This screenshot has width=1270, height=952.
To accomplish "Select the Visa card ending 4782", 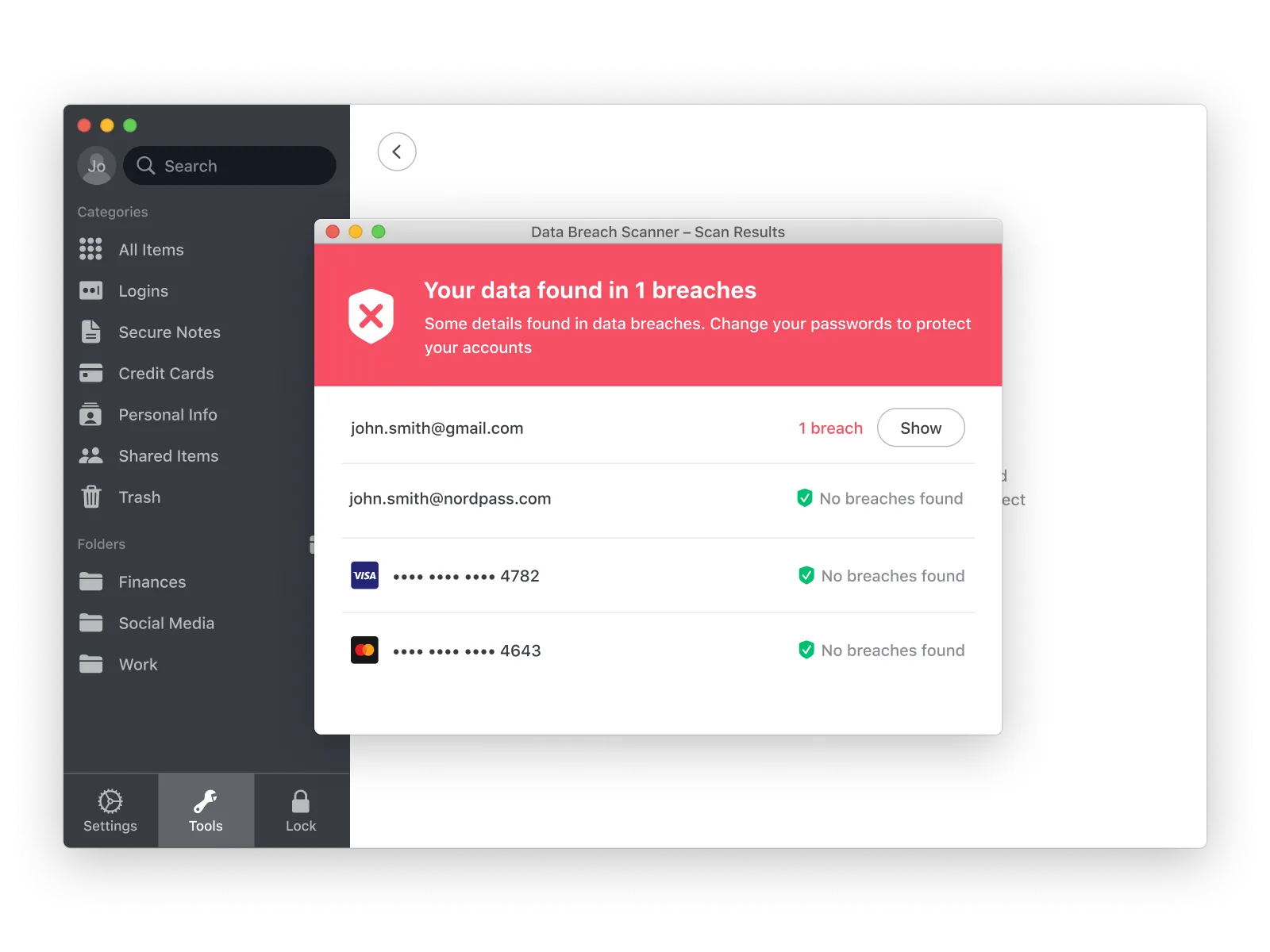I will pyautogui.click(x=466, y=576).
